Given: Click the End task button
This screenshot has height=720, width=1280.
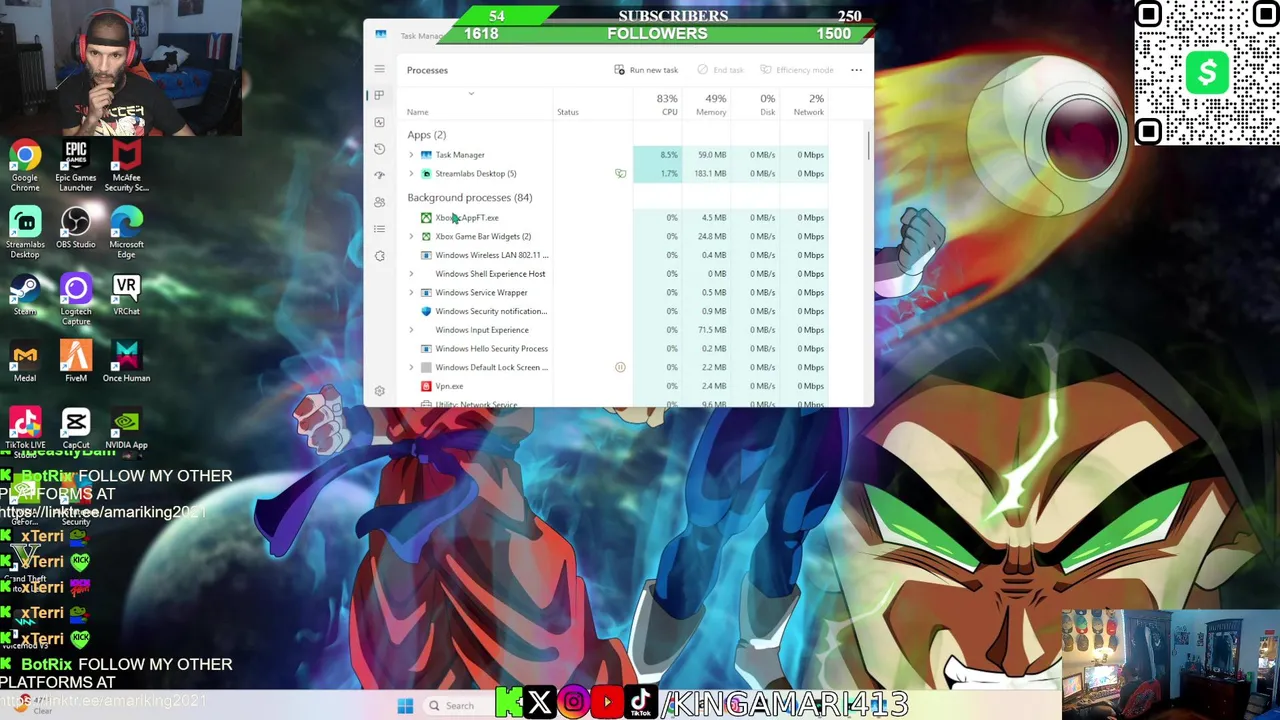Looking at the screenshot, I should click(720, 70).
